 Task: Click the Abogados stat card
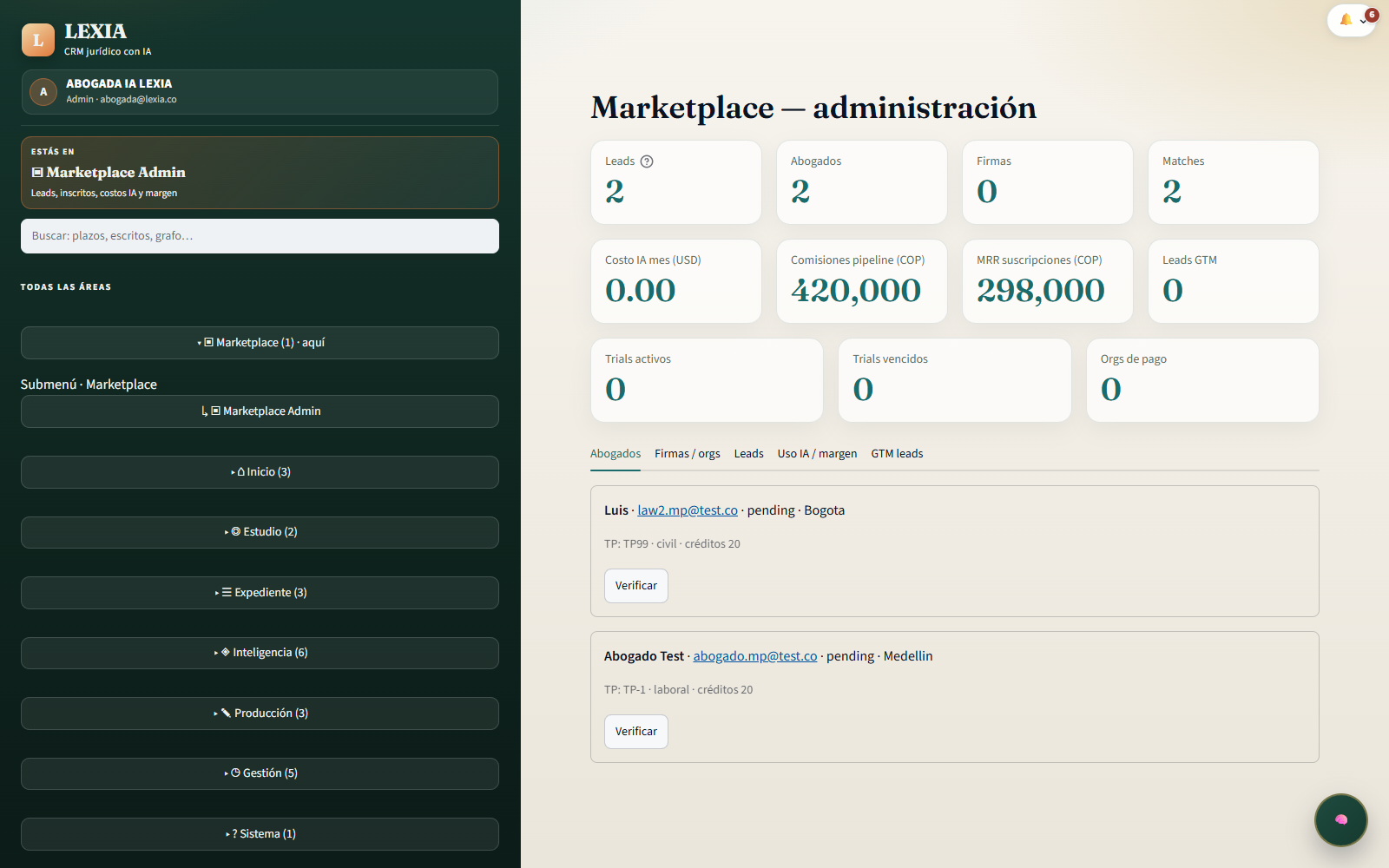point(862,182)
